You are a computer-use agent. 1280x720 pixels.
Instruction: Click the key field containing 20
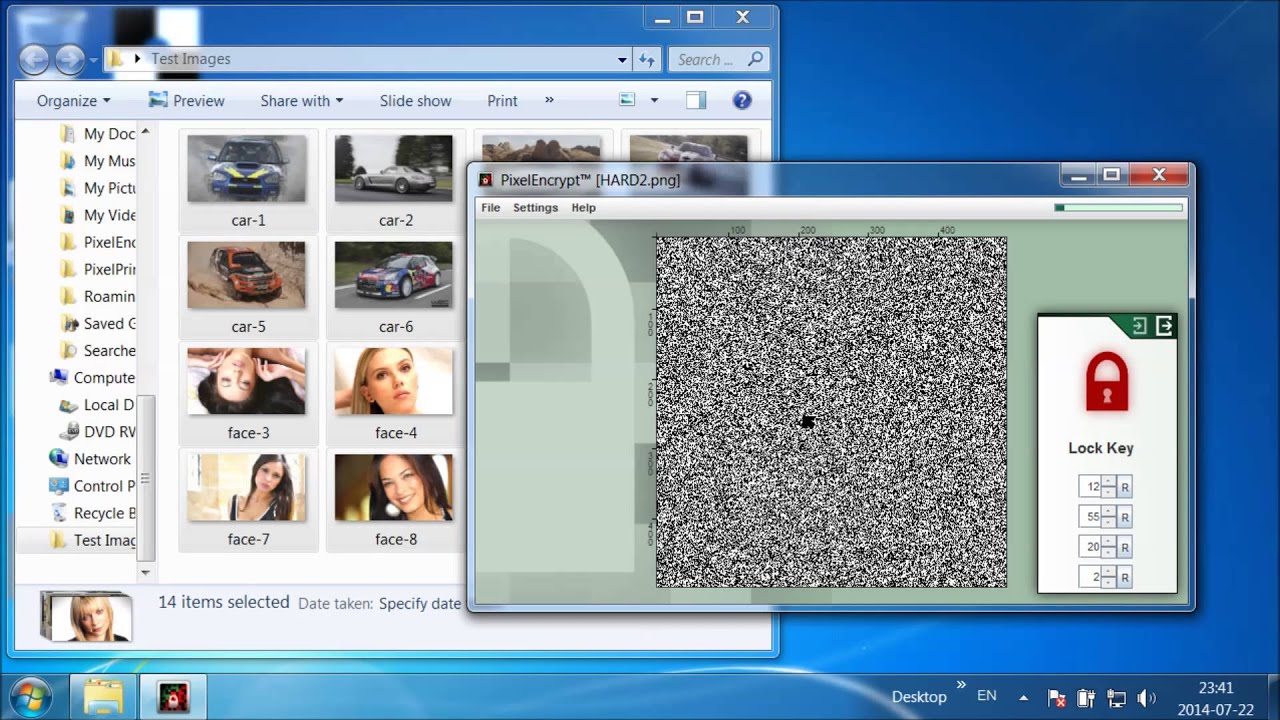[x=1090, y=547]
